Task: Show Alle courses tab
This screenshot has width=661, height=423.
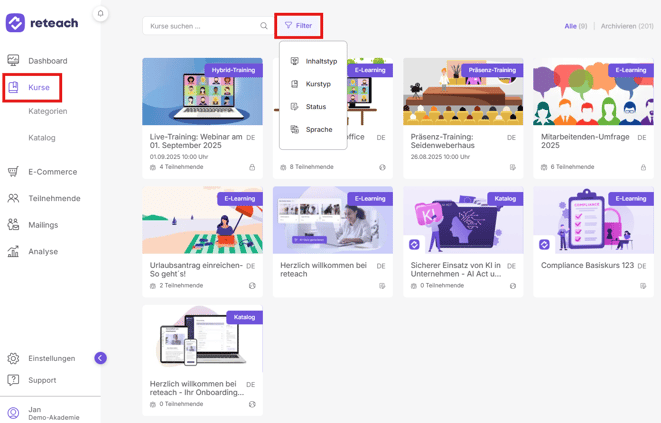Action: (x=575, y=26)
